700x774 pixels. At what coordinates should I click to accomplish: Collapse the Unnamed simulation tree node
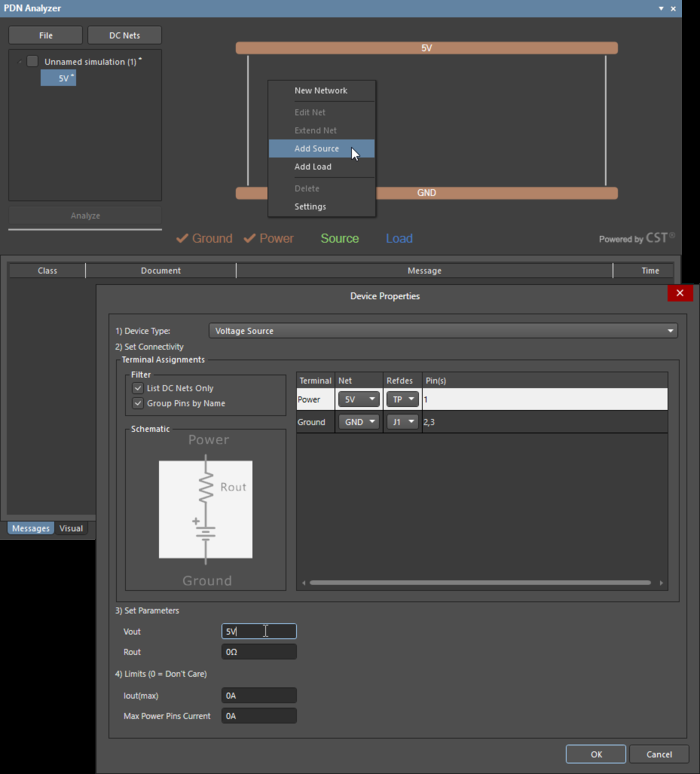[20, 62]
